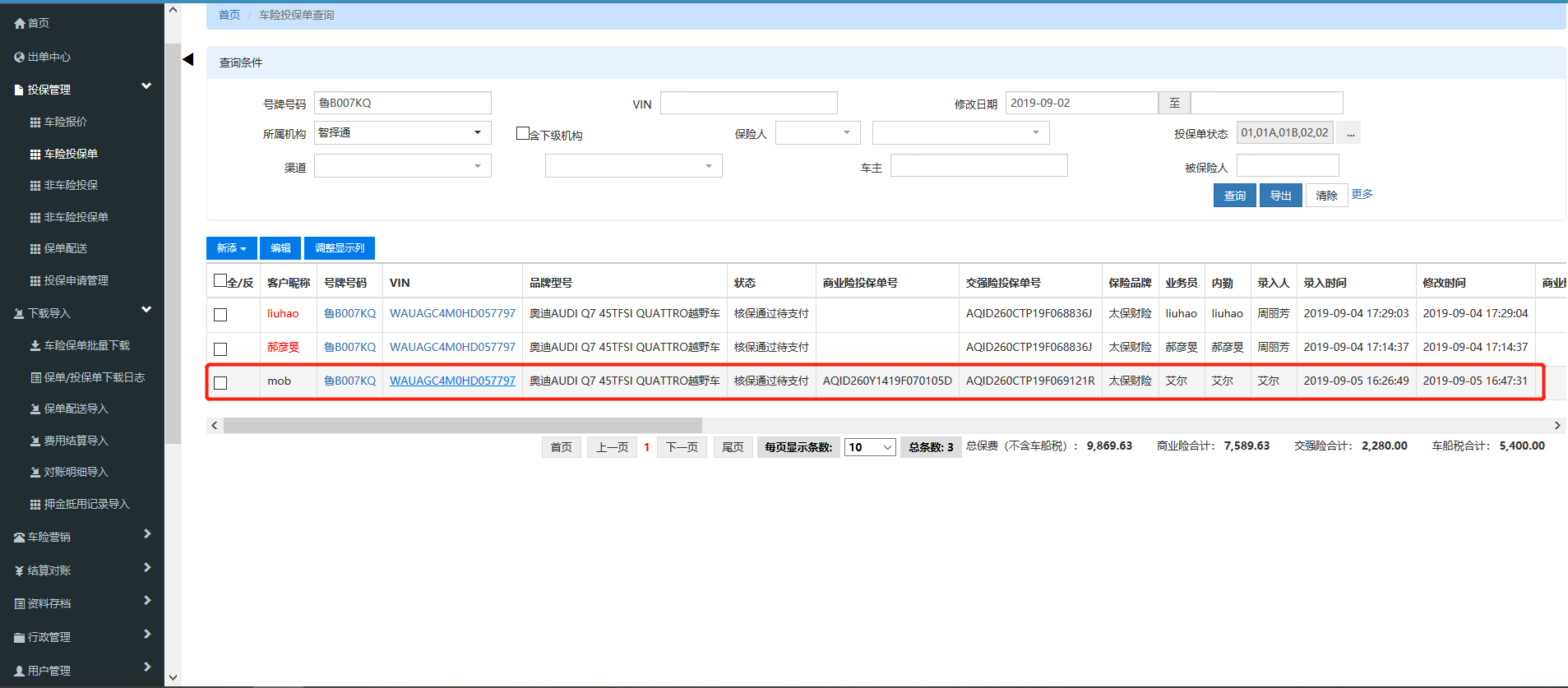The width and height of the screenshot is (1568, 688).
Task: Click the import icon beside 保单配送导入
Action: (35, 409)
